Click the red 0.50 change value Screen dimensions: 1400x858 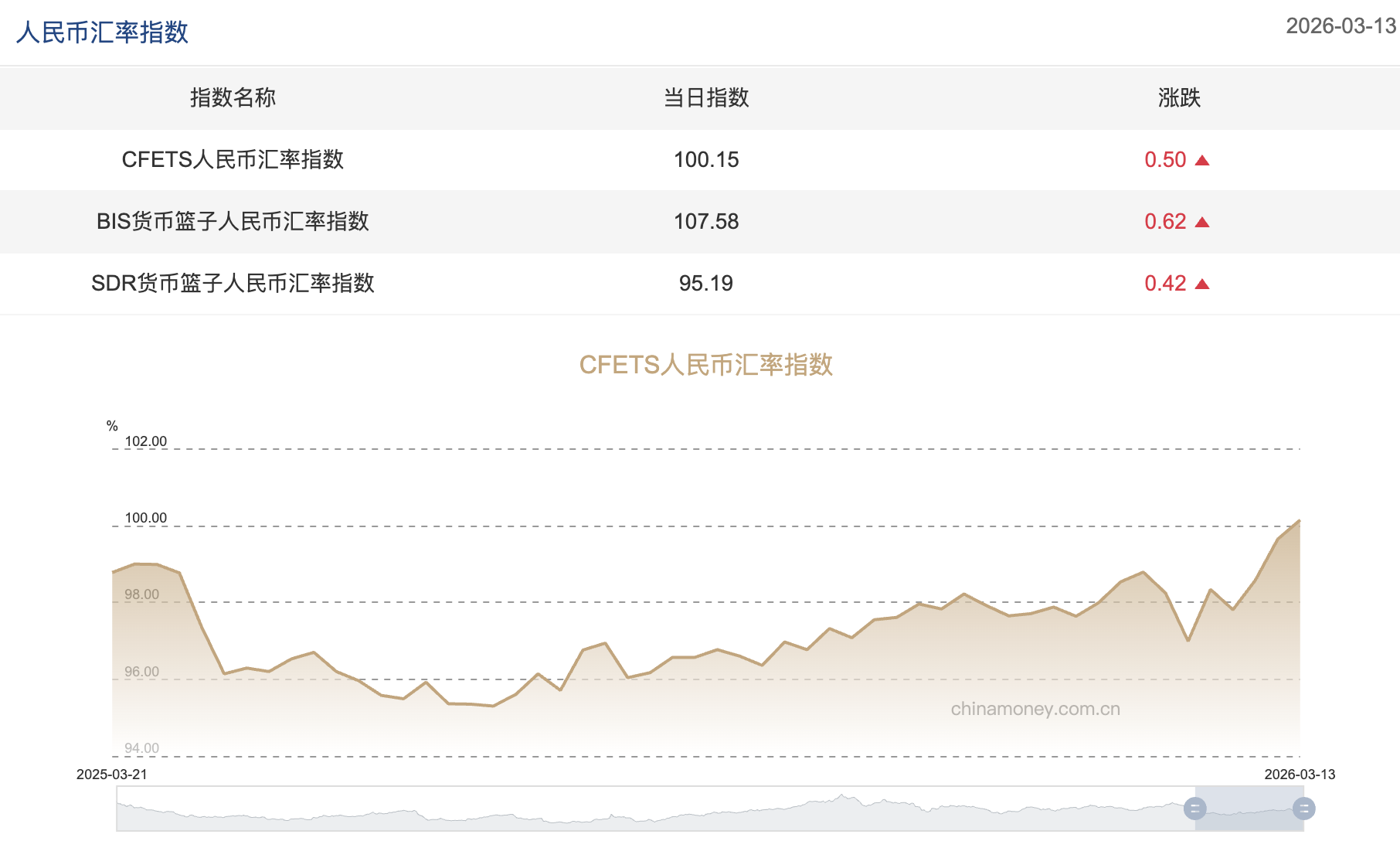click(x=1166, y=159)
